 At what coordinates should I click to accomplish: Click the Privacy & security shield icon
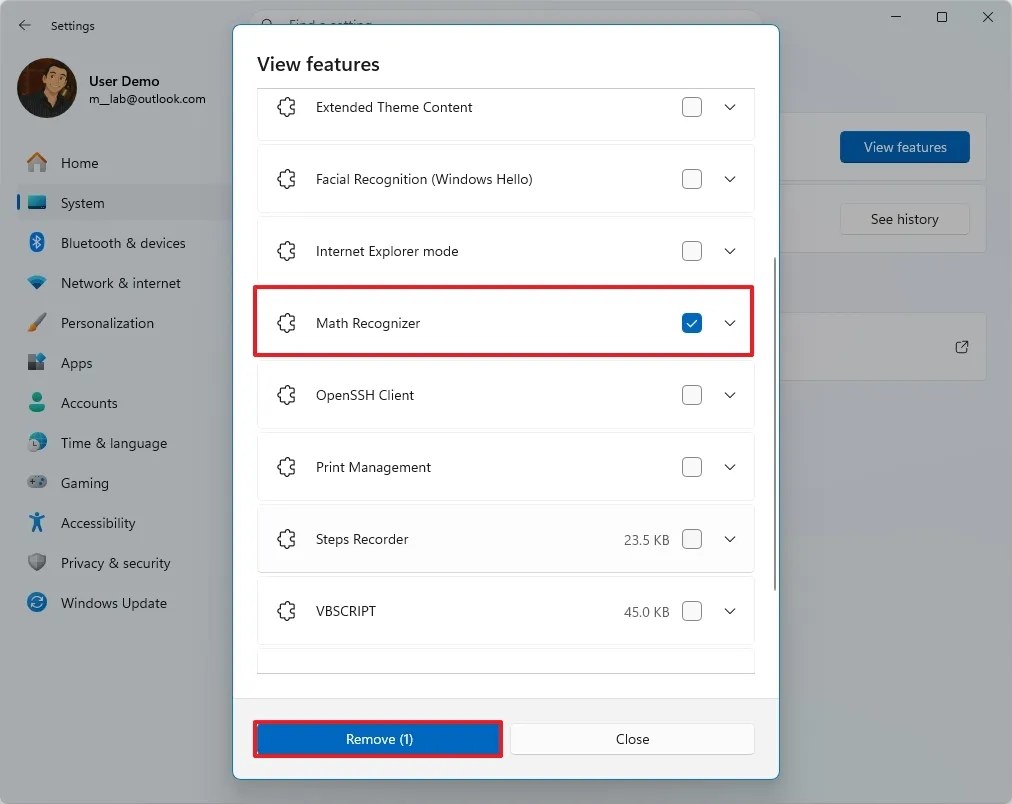coord(37,562)
